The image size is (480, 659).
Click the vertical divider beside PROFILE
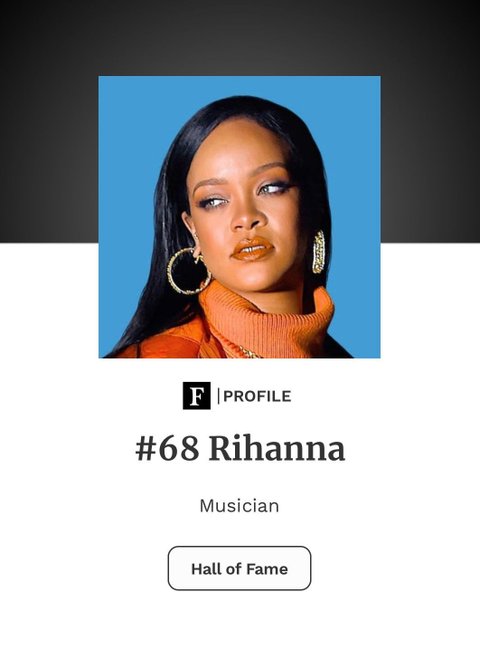pyautogui.click(x=218, y=396)
